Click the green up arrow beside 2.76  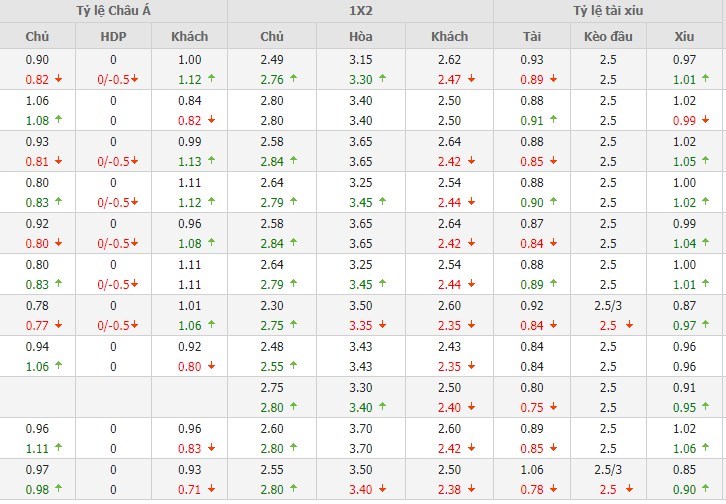(295, 78)
